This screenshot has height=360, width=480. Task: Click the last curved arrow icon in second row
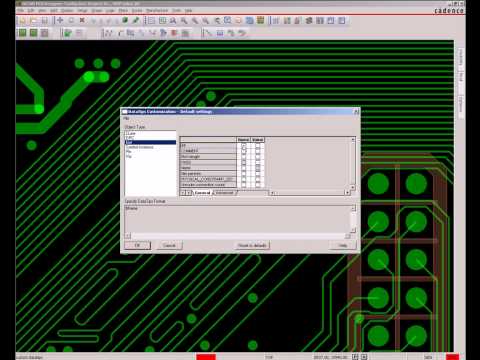242,33
